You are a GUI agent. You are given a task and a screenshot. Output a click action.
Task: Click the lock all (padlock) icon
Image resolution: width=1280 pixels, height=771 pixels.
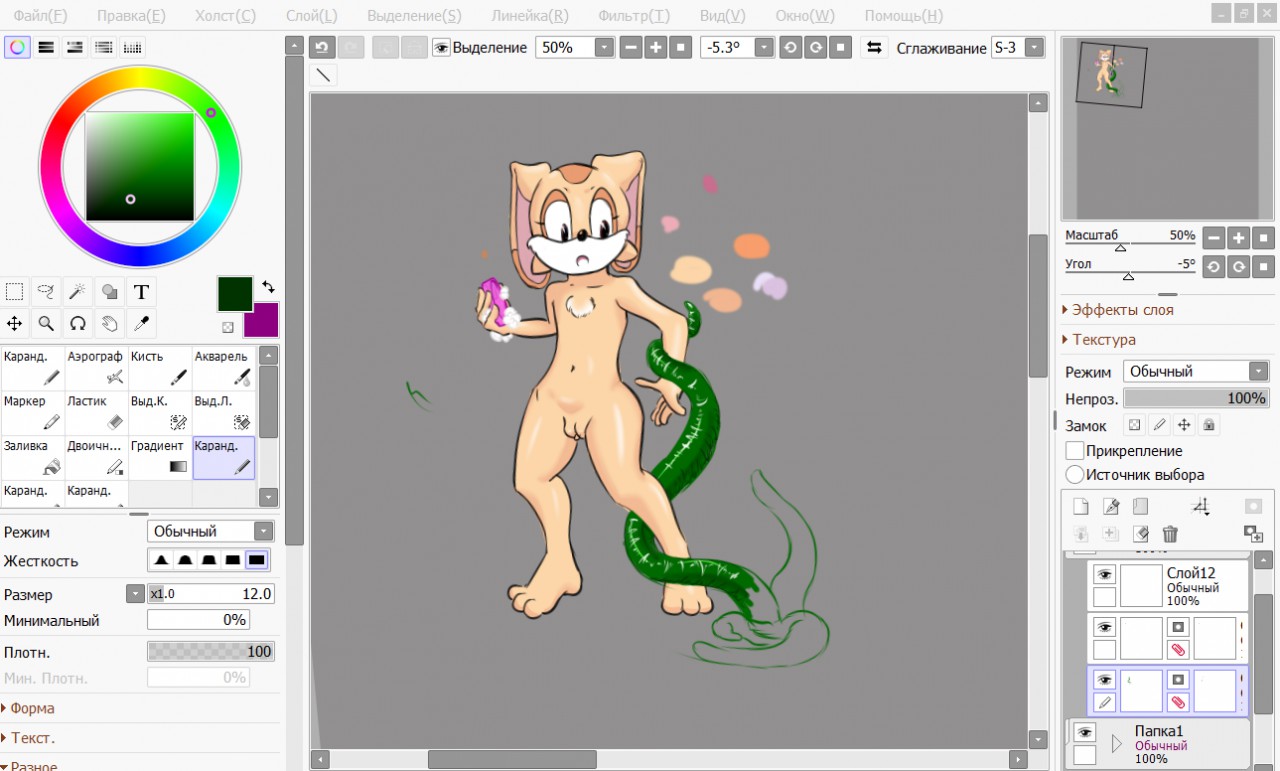1209,425
